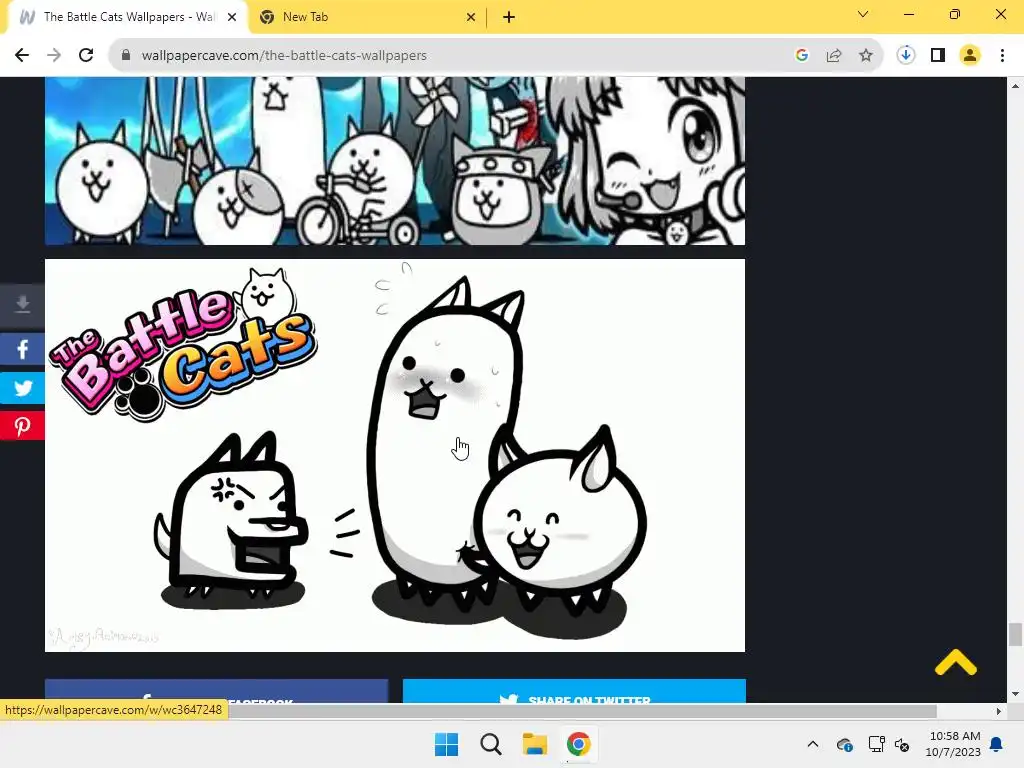
Task: Click the muted volume tray icon
Action: [x=902, y=744]
